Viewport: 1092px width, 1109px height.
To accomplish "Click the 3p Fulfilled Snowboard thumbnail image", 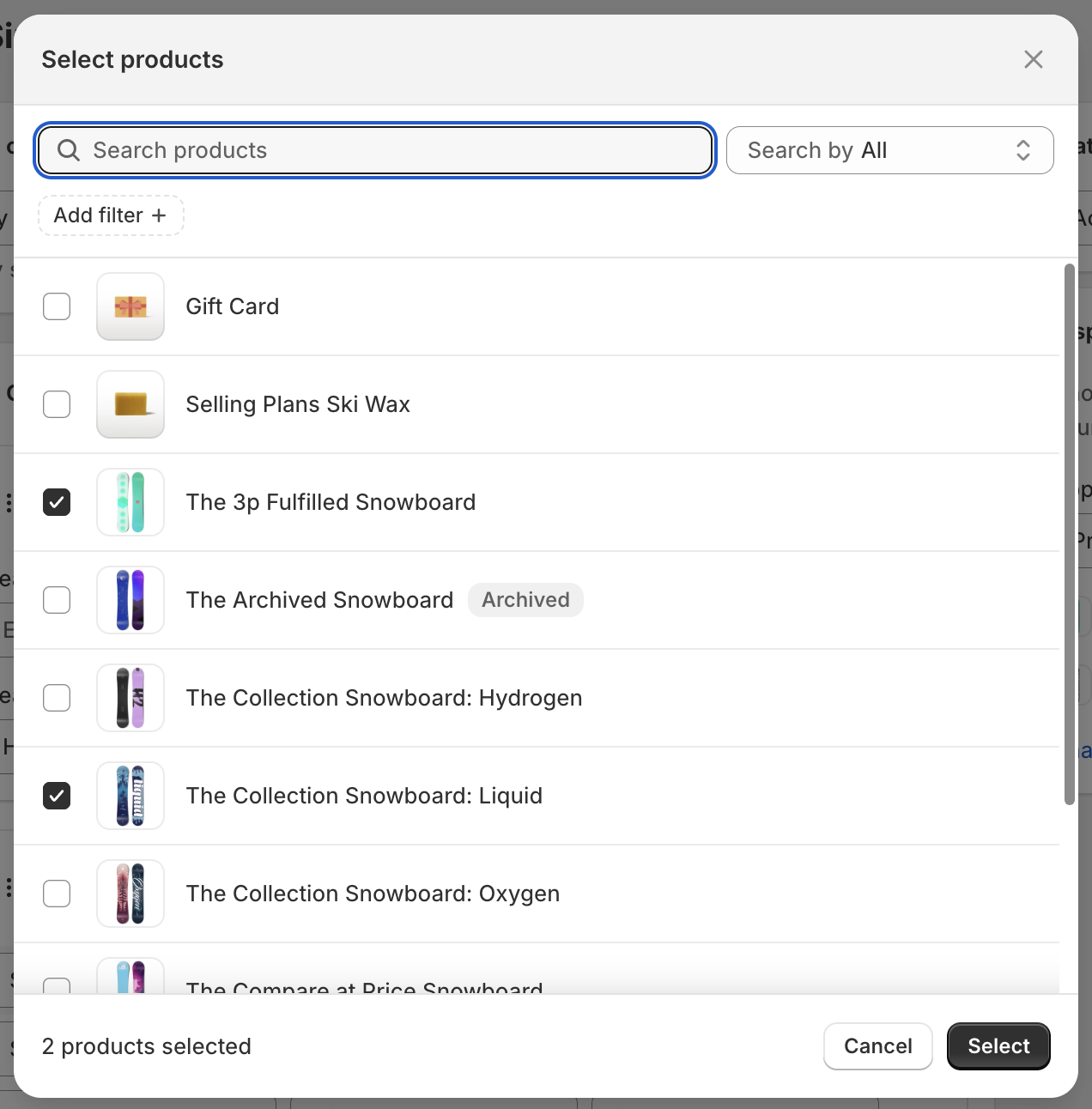I will point(130,502).
